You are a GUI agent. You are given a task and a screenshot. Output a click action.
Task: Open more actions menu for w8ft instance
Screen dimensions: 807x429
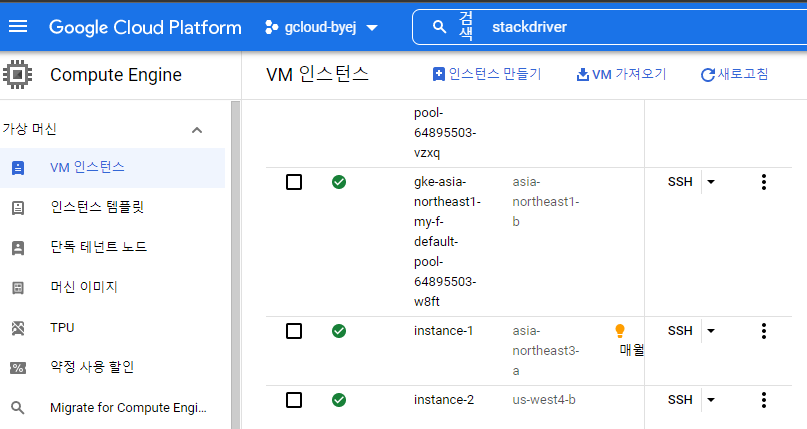pyautogui.click(x=764, y=182)
